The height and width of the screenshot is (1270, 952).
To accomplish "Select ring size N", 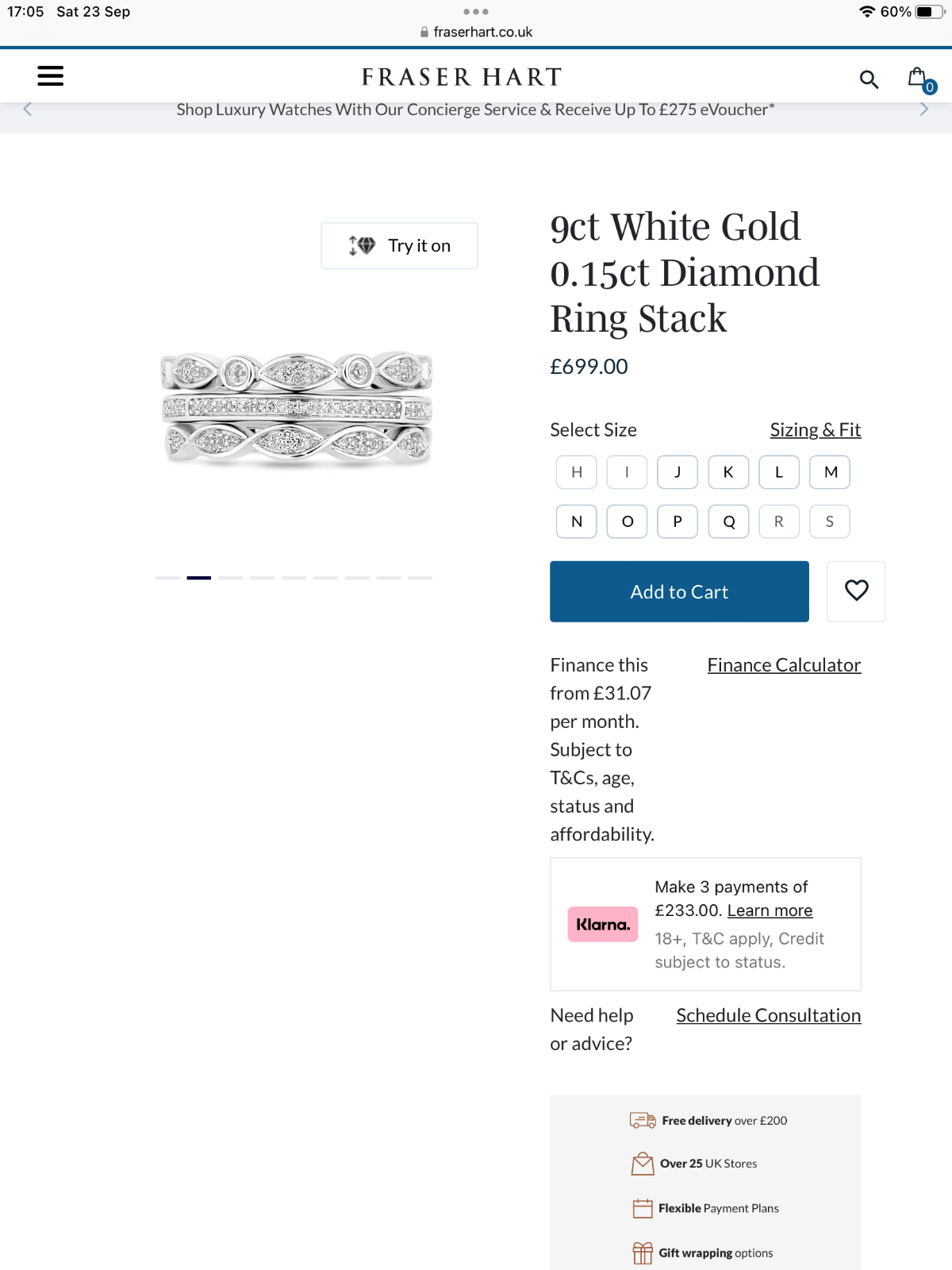I will (x=577, y=521).
